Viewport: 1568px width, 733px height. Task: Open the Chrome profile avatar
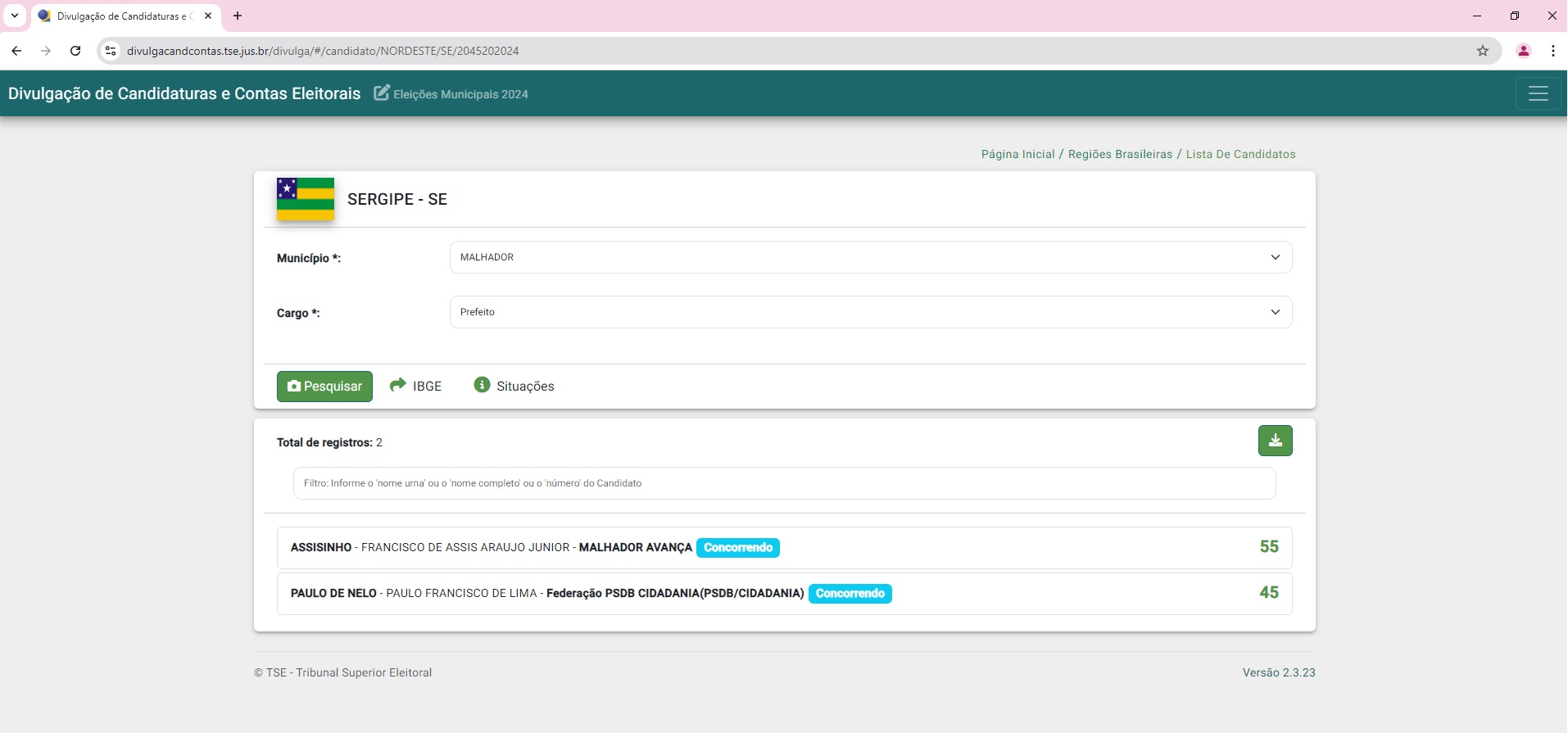(1524, 51)
